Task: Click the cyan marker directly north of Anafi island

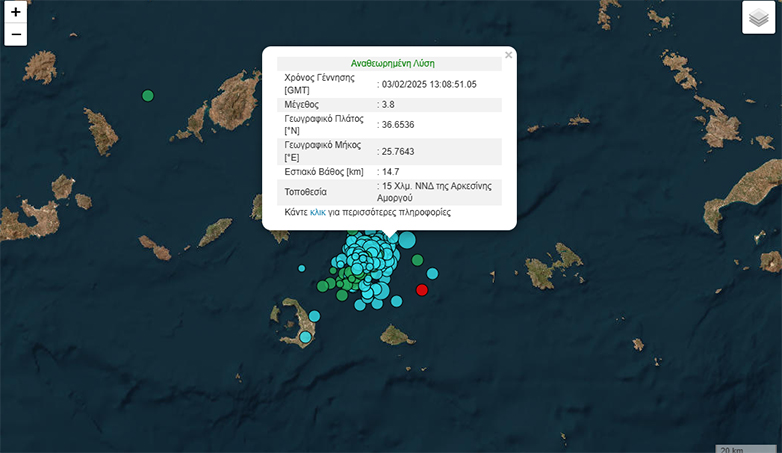Action: click(396, 301)
